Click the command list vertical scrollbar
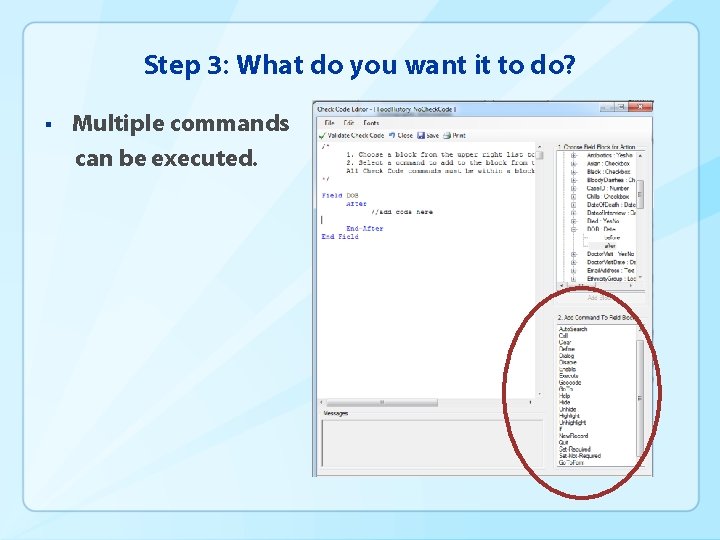The width and height of the screenshot is (720, 540). click(640, 398)
